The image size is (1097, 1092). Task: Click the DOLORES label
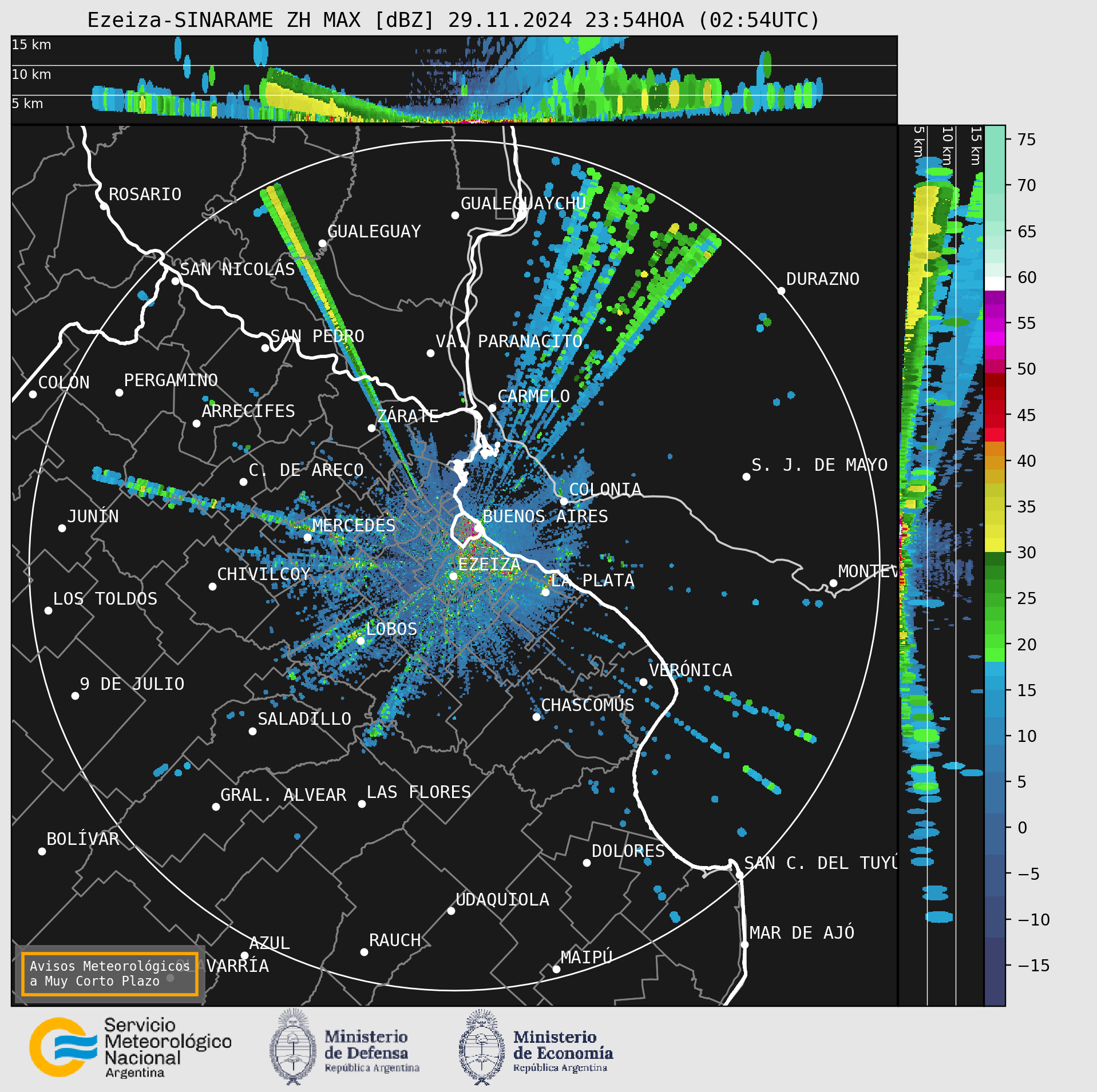coord(628,851)
